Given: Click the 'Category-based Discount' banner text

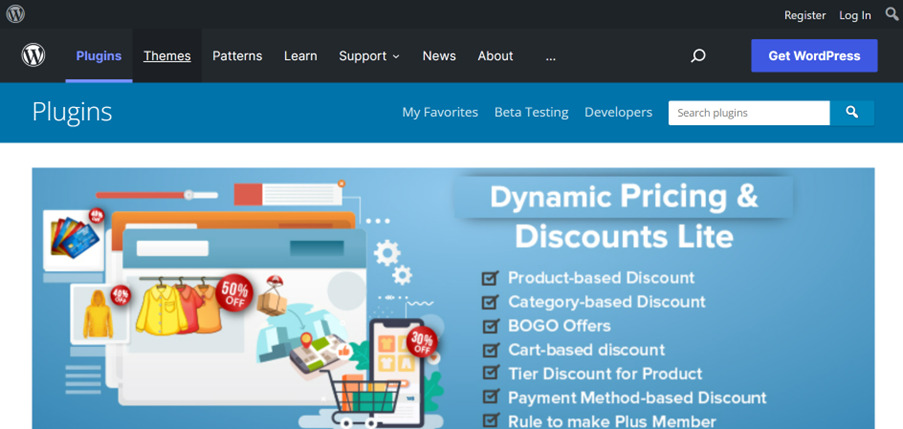Looking at the screenshot, I should 607,302.
